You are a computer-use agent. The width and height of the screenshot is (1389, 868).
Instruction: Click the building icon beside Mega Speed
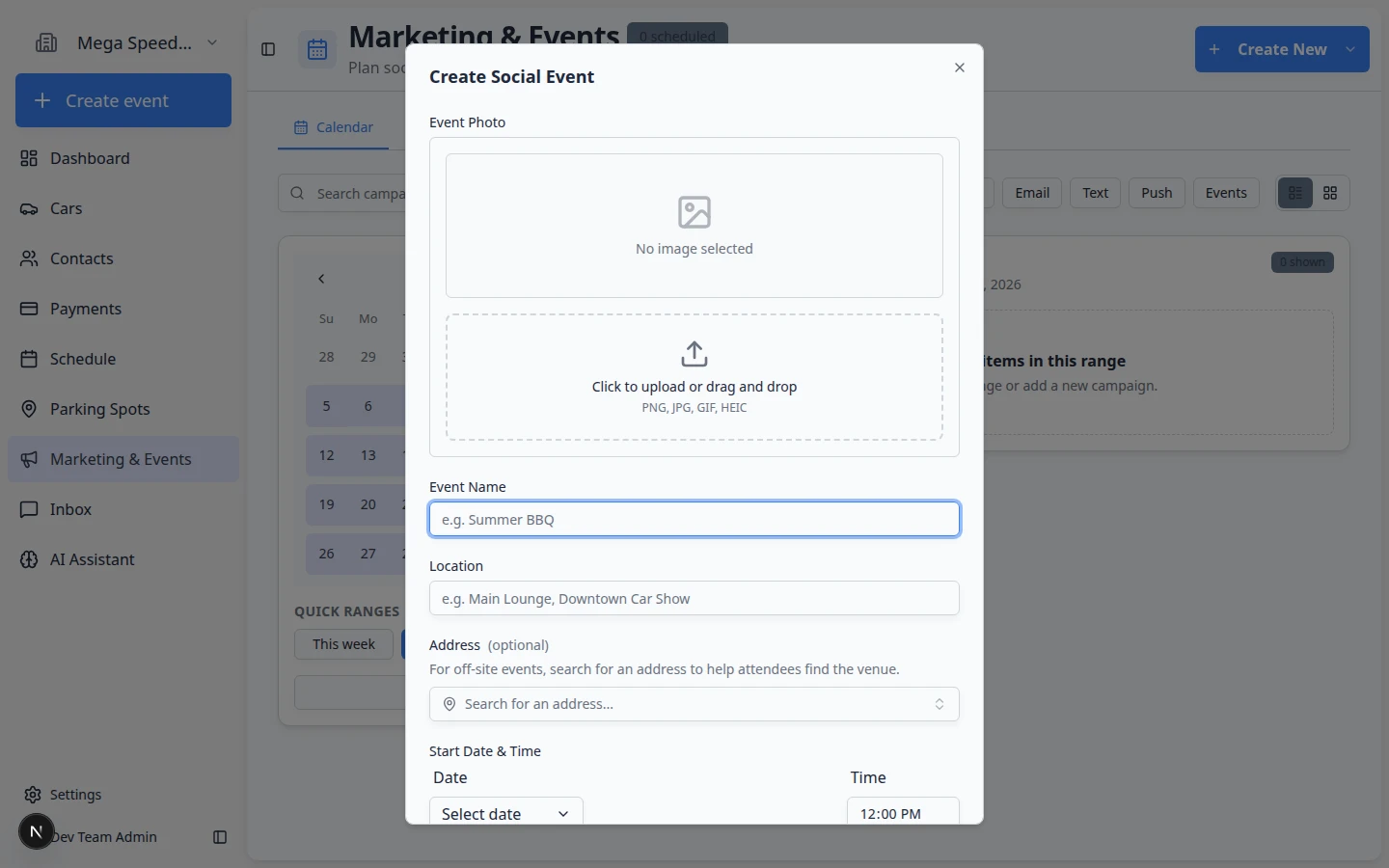coord(46,42)
